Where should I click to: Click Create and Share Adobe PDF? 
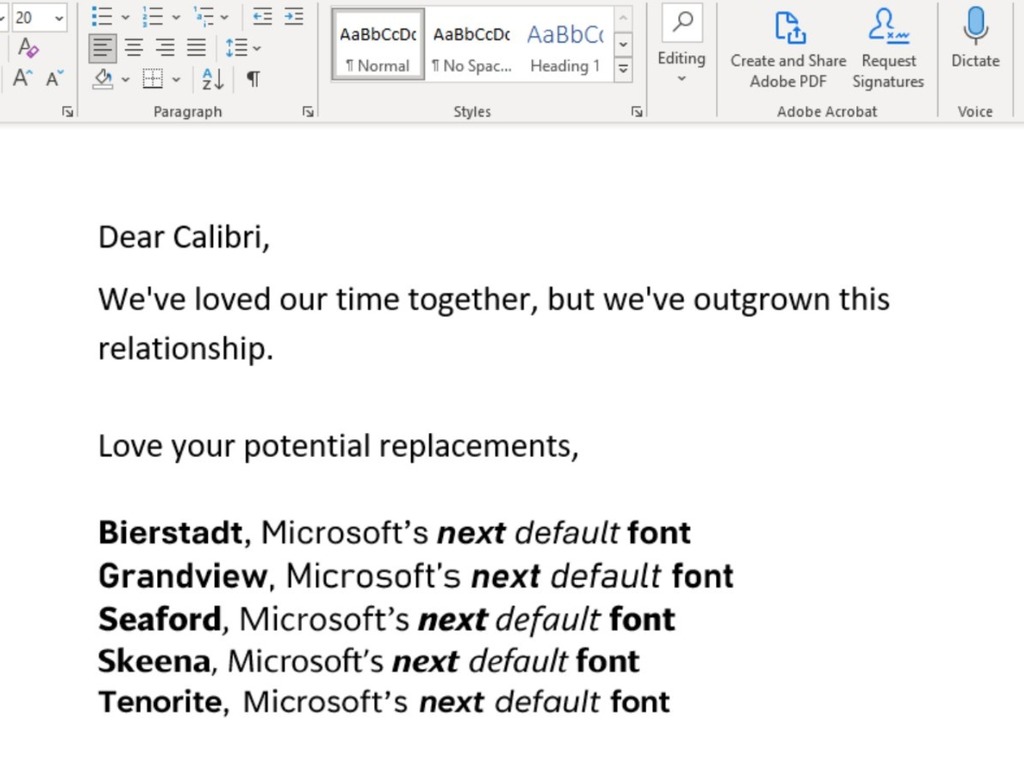tap(788, 48)
